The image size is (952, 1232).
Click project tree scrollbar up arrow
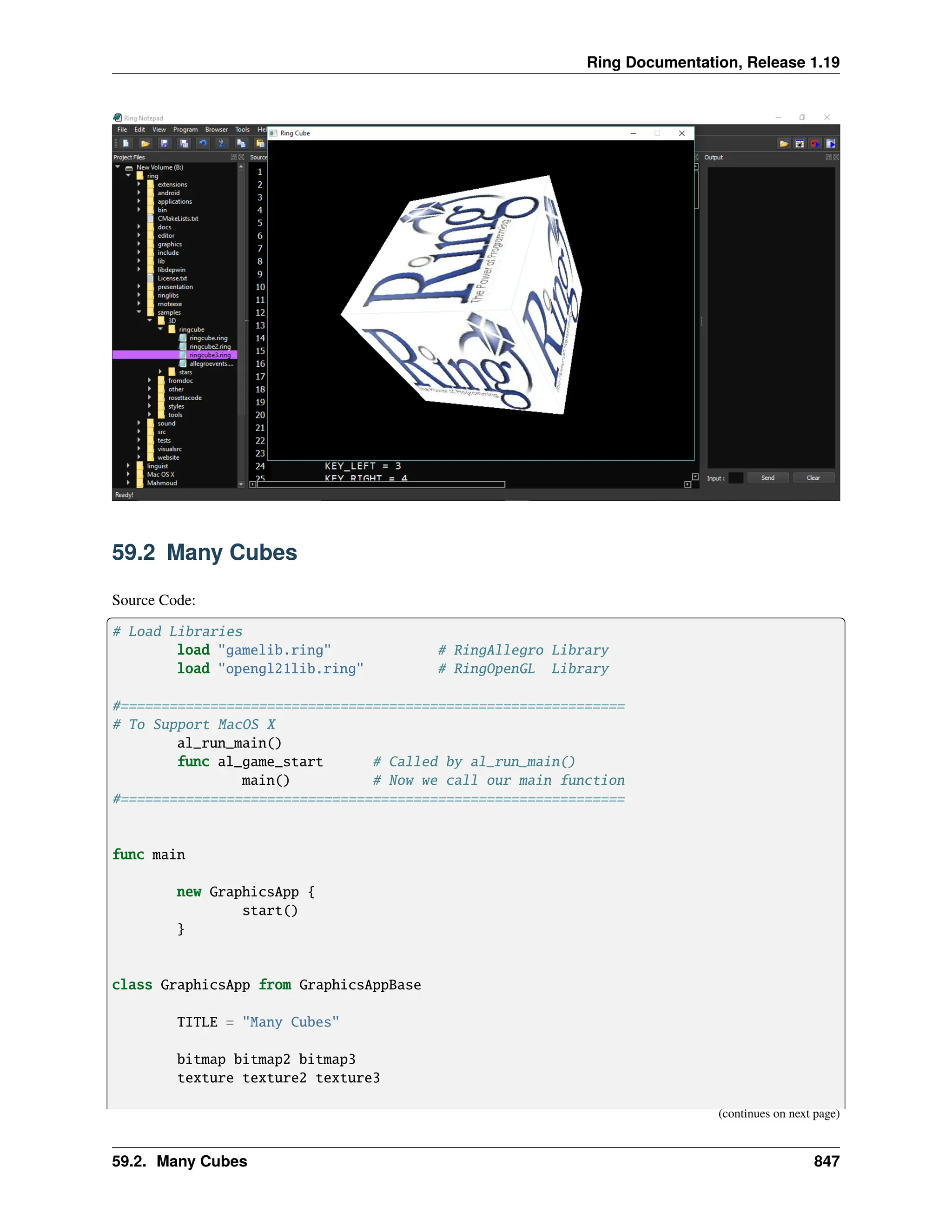pyautogui.click(x=241, y=167)
